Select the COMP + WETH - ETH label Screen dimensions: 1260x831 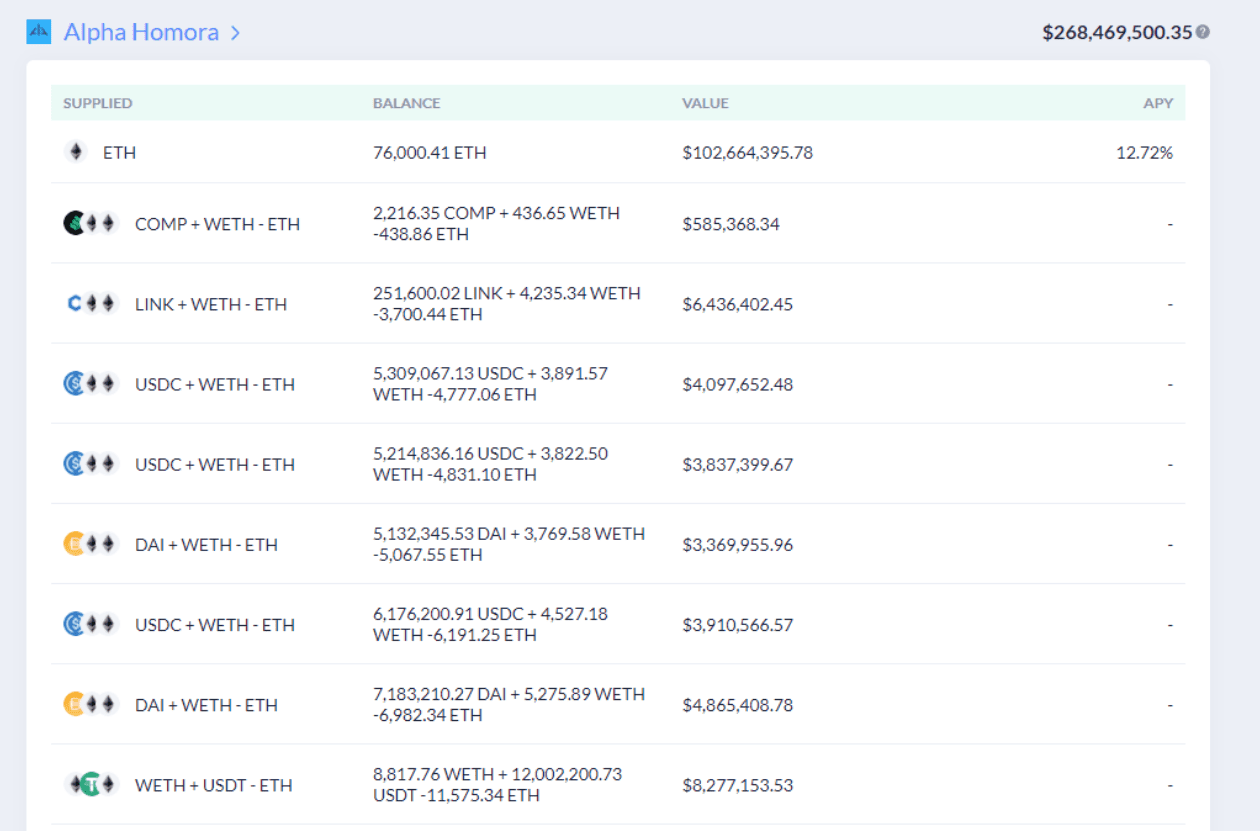point(218,224)
